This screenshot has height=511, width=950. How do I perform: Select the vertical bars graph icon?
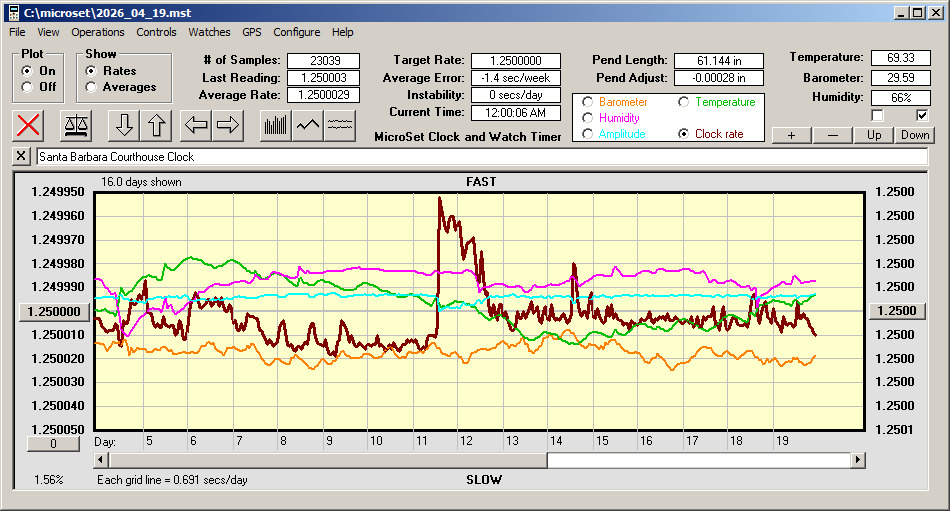click(x=275, y=125)
